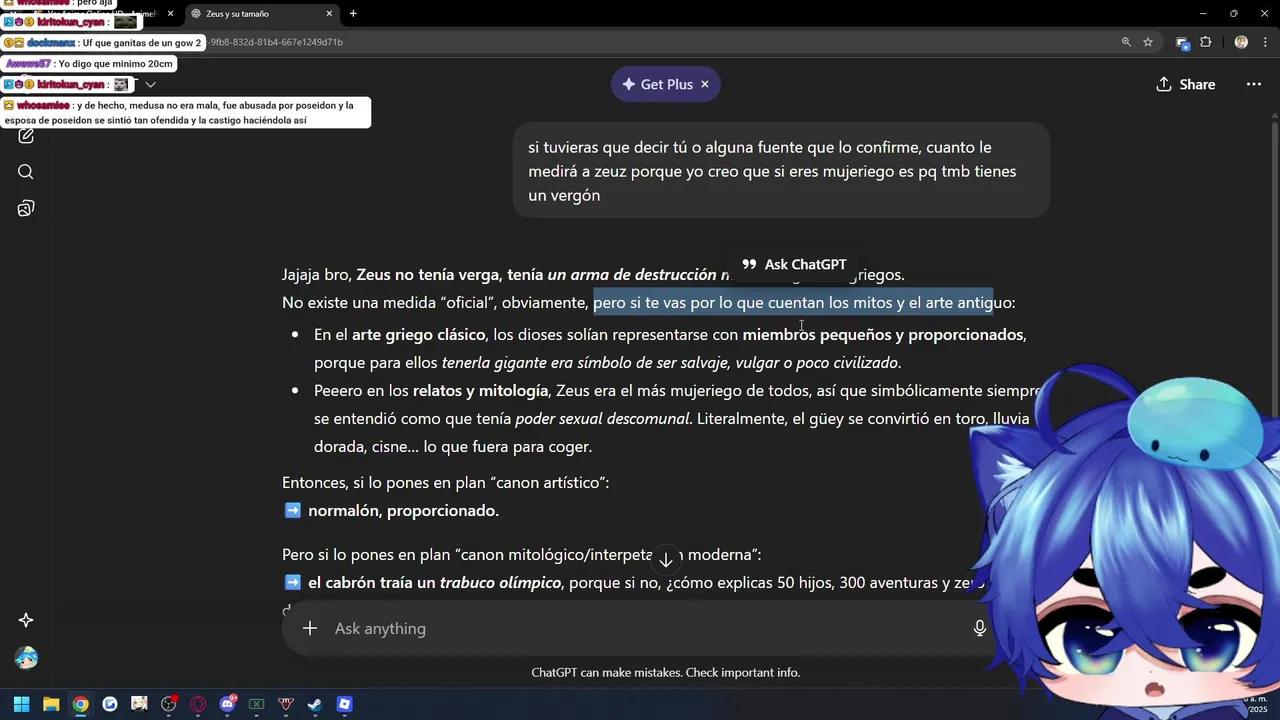Open the account avatar at sidebar bottom
Screen dimensions: 1280x720
tap(26, 658)
